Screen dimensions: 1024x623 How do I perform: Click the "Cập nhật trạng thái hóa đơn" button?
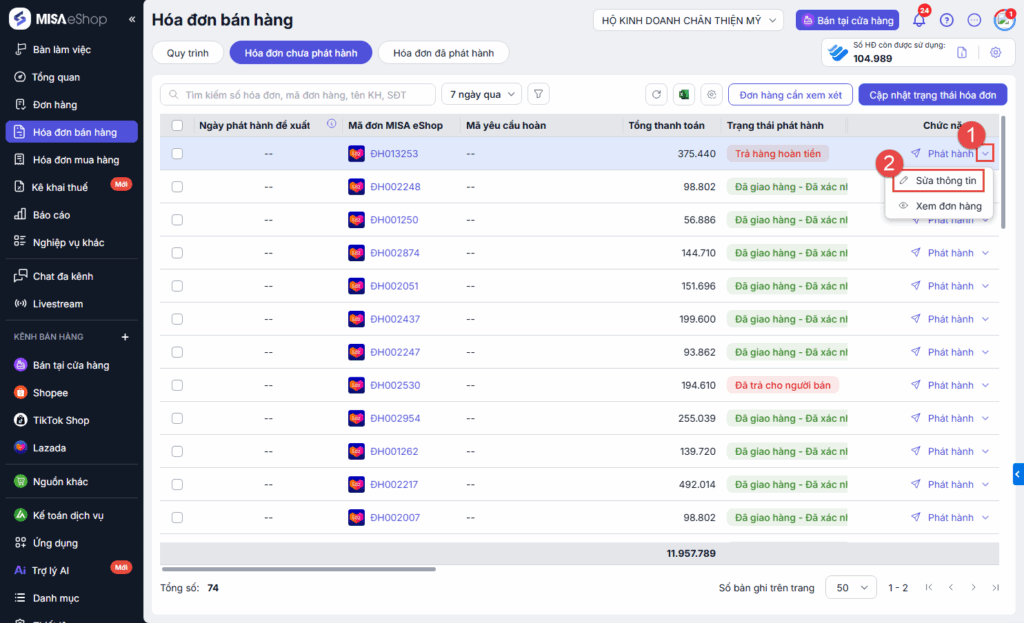[932, 94]
